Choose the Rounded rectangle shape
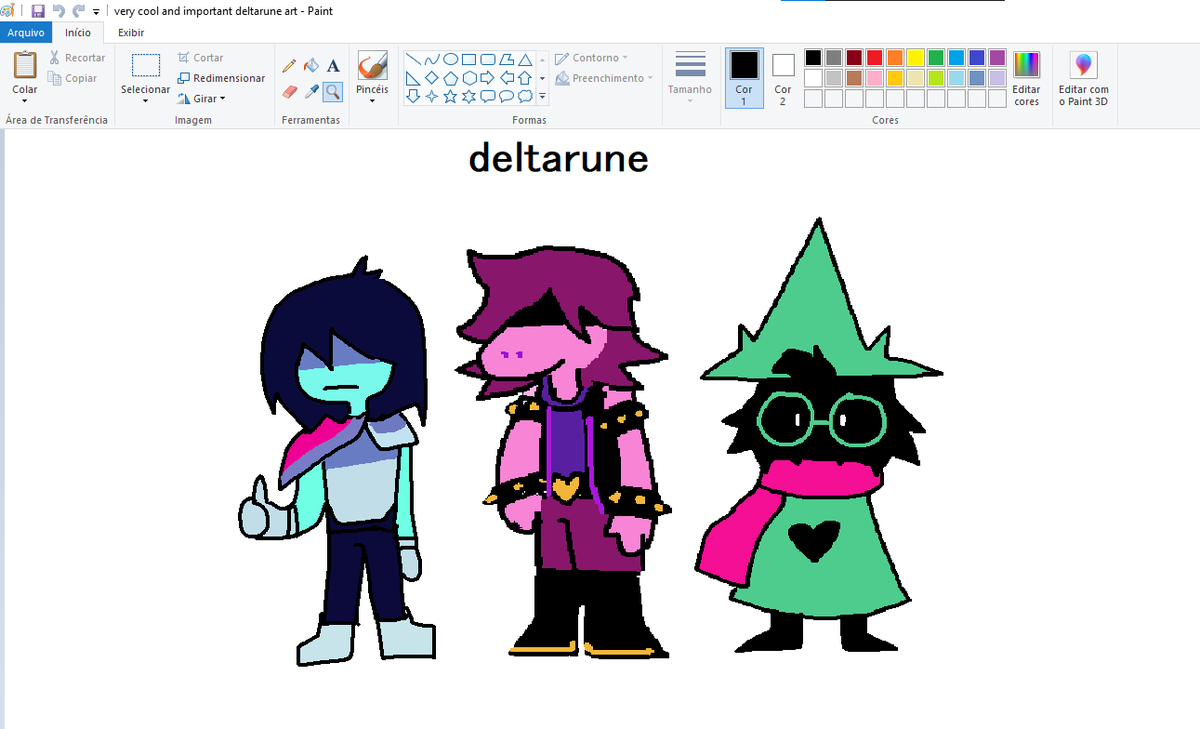Image resolution: width=1200 pixels, height=729 pixels. click(488, 59)
